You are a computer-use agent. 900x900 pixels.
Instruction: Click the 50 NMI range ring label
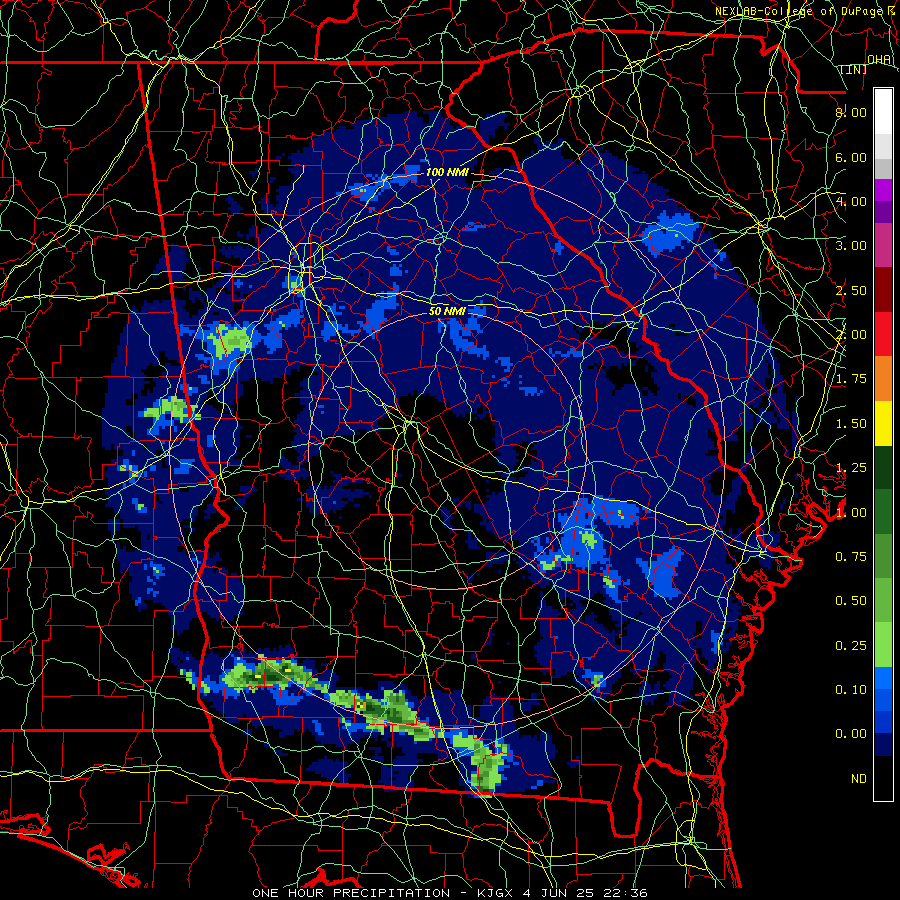[x=447, y=311]
